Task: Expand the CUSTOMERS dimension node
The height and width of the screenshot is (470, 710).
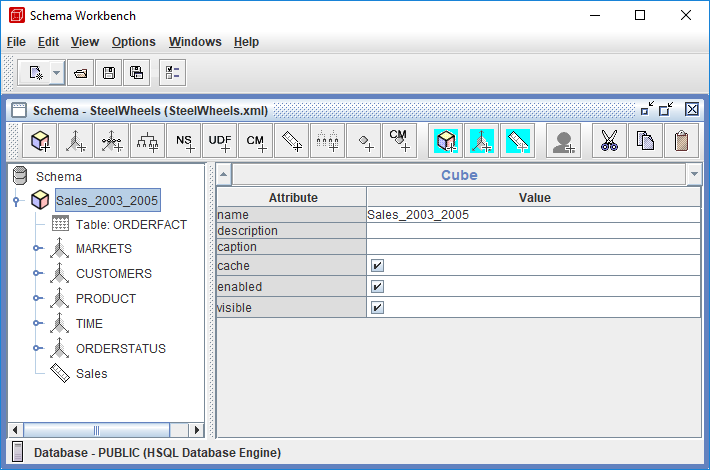Action: click(x=37, y=273)
